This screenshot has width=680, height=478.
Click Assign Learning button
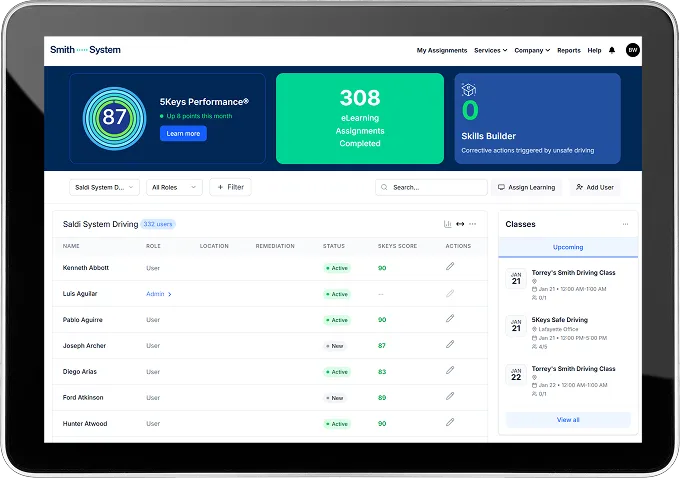click(x=526, y=187)
